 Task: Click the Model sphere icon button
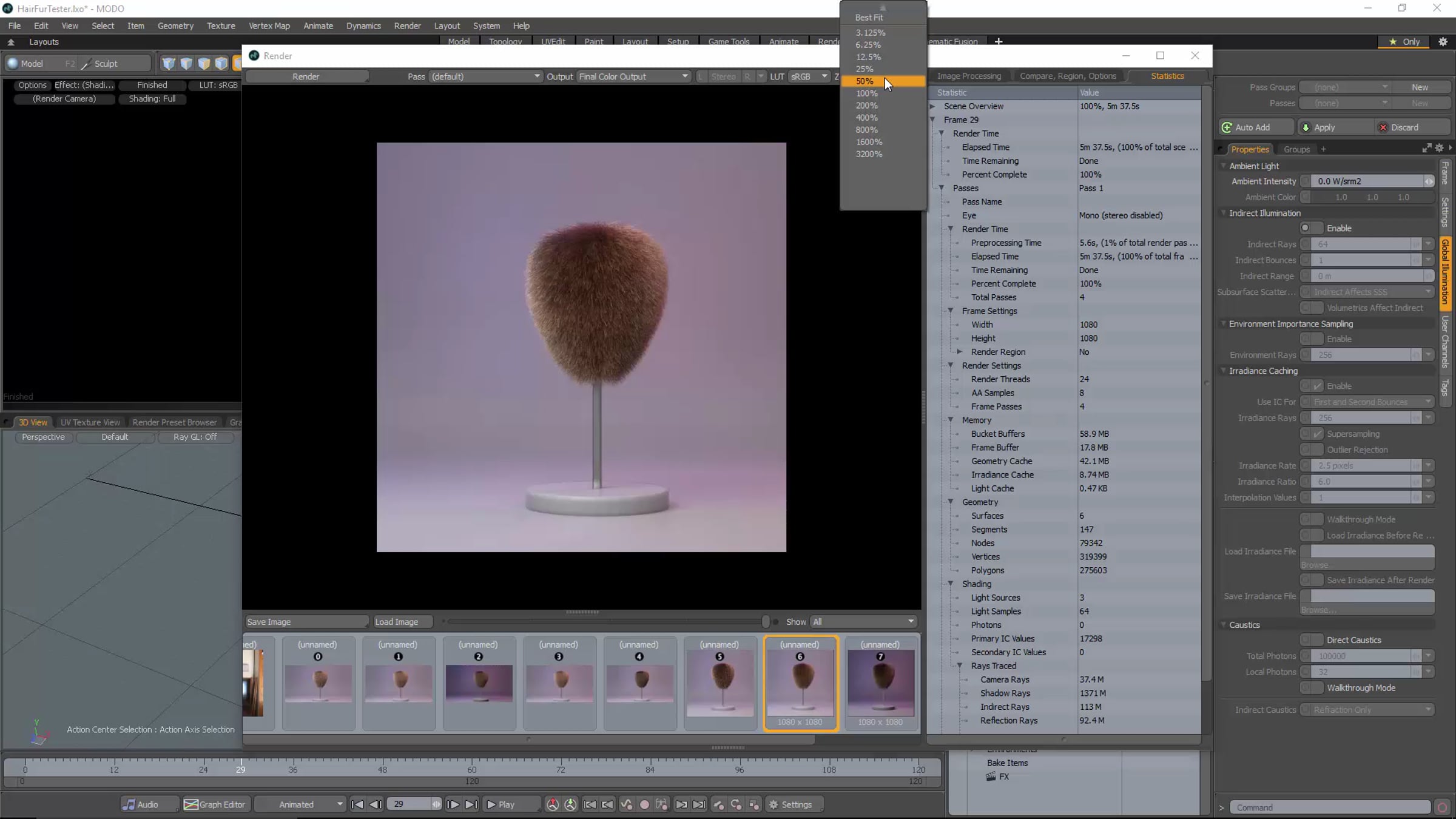point(41,64)
